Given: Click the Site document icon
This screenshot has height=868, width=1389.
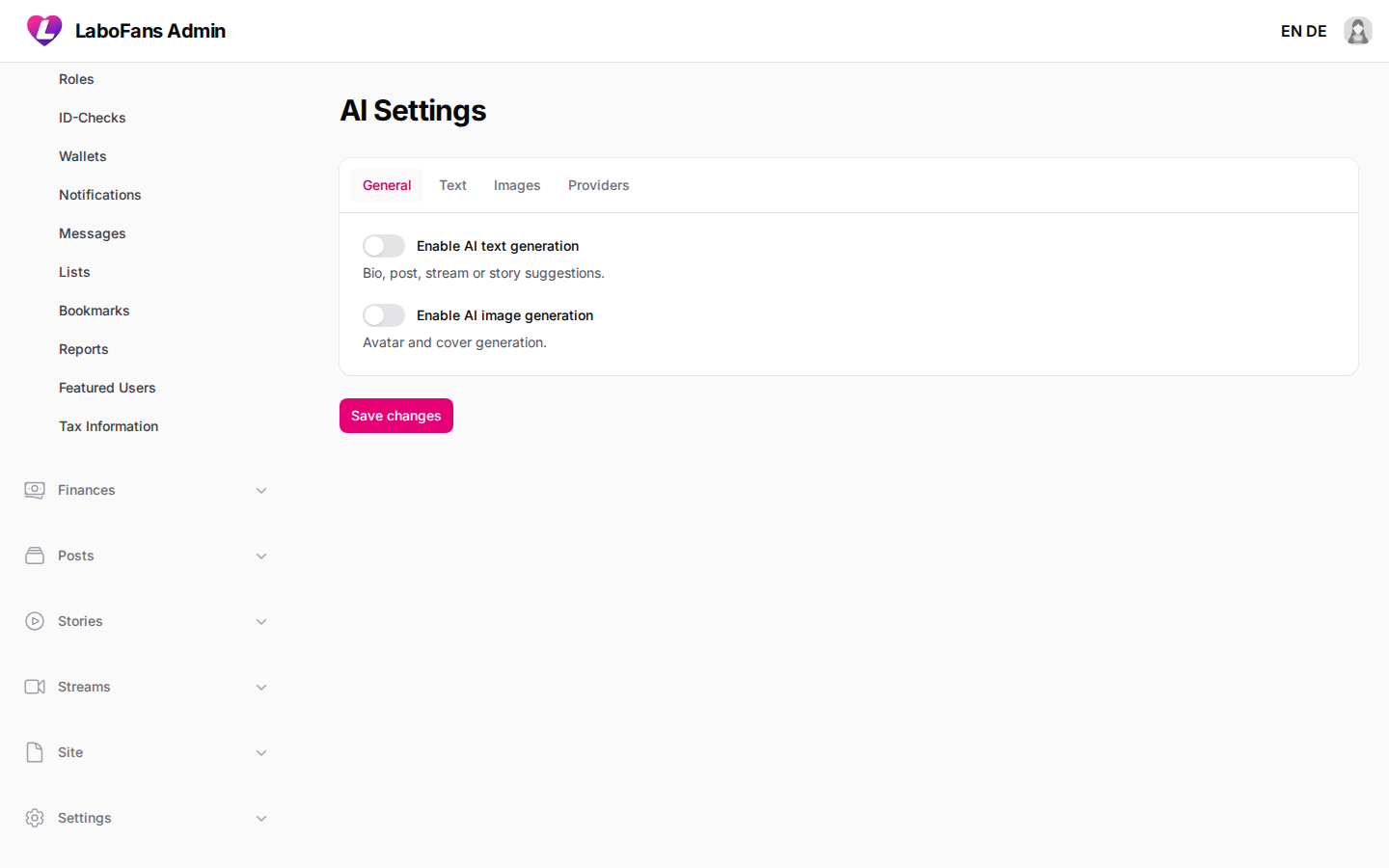Looking at the screenshot, I should pos(35,752).
